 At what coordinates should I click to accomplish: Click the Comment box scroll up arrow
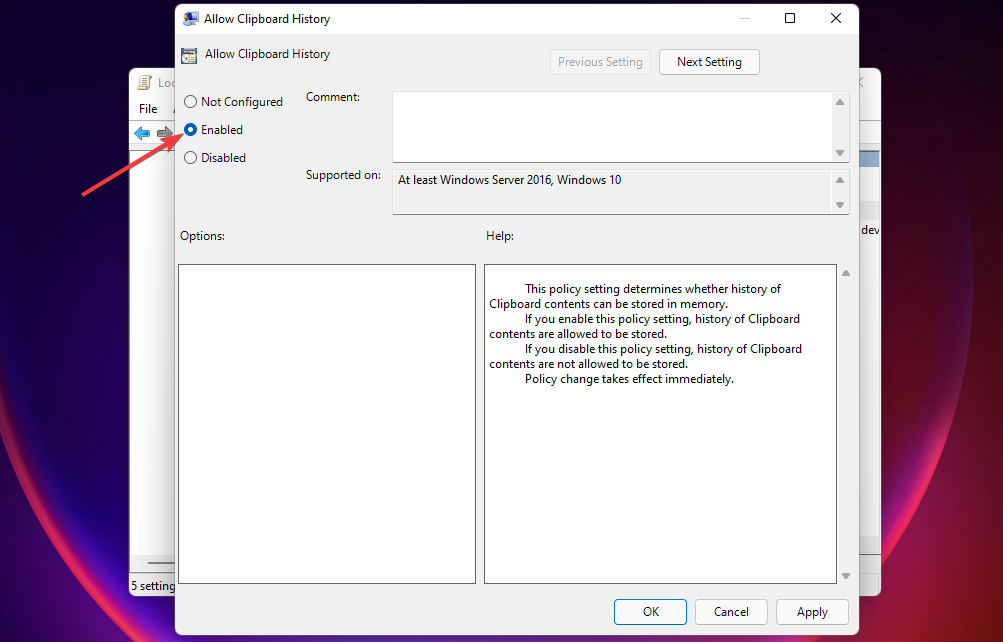tap(840, 100)
